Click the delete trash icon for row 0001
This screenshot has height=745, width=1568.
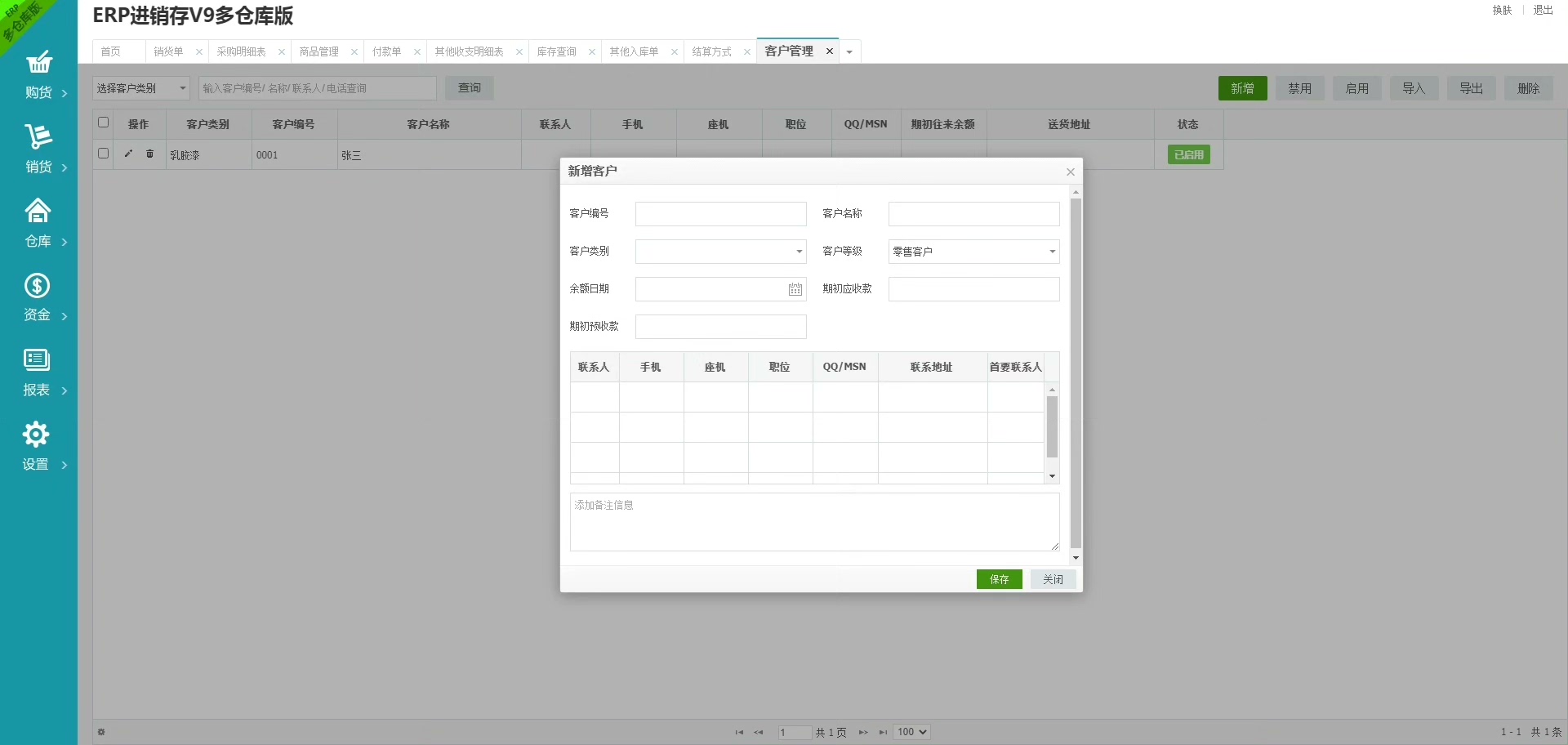click(149, 154)
